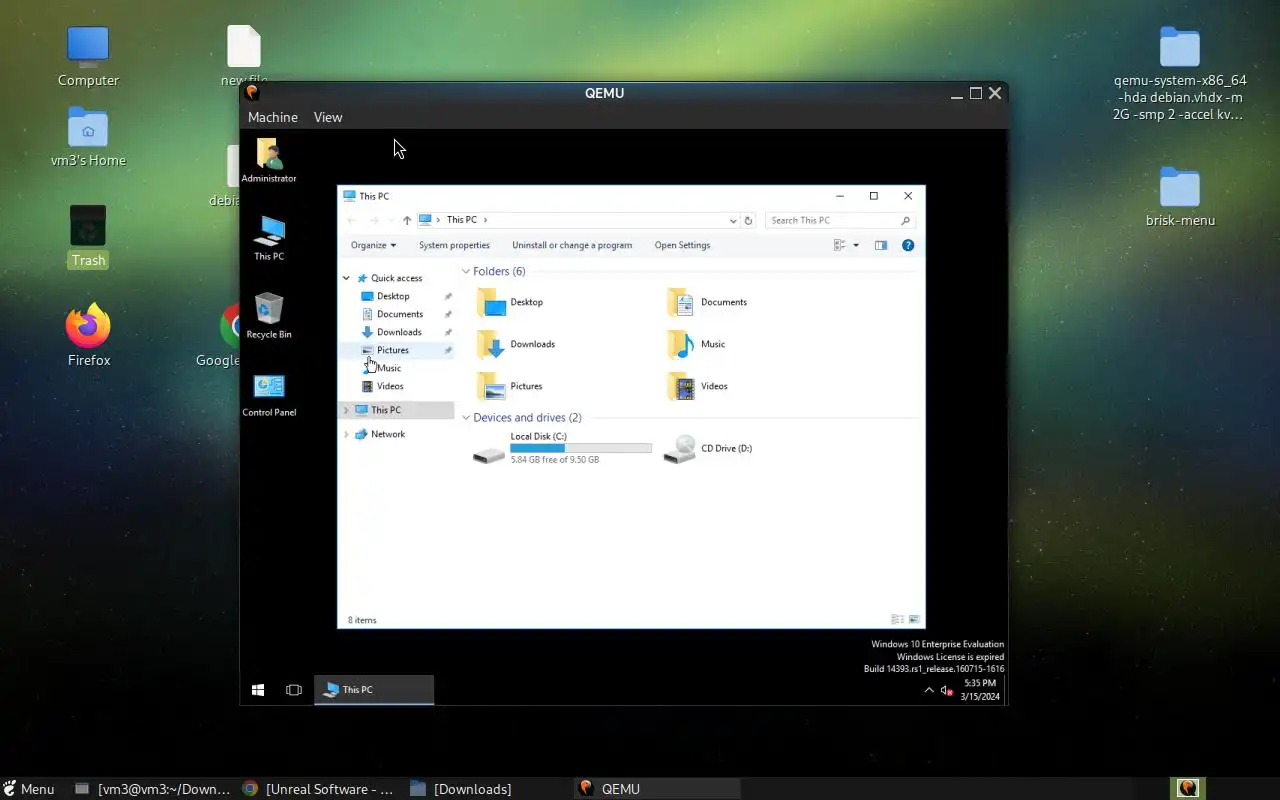Open the View menu in QEMU

[328, 117]
